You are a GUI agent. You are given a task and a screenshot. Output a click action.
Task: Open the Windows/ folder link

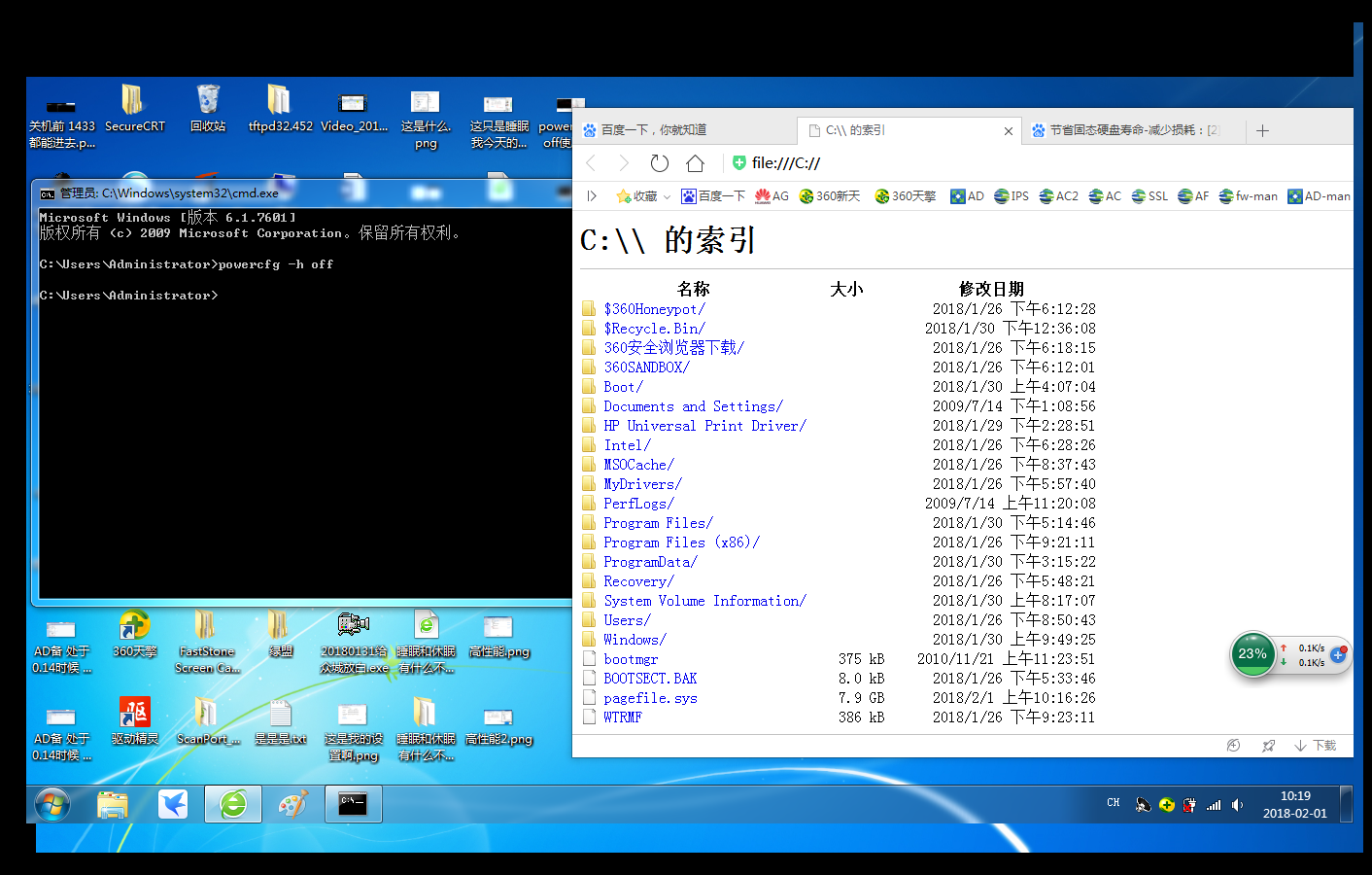(x=635, y=640)
